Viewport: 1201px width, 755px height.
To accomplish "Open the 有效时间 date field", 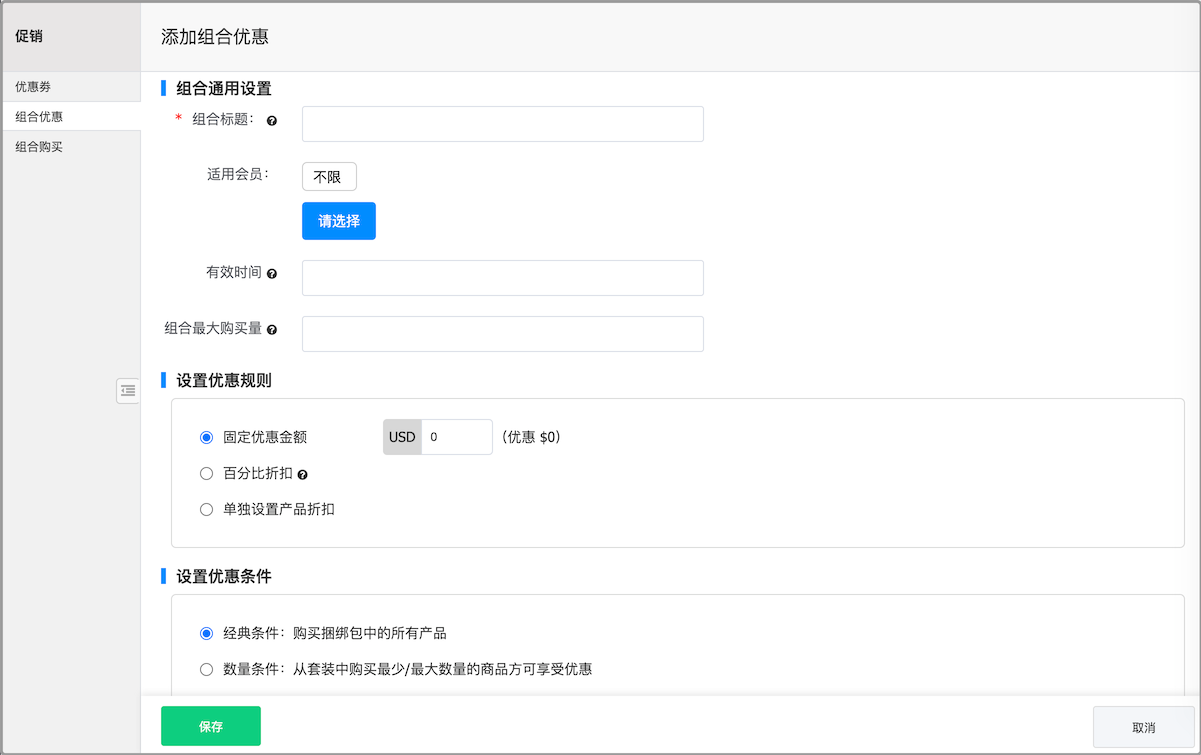I will click(502, 277).
